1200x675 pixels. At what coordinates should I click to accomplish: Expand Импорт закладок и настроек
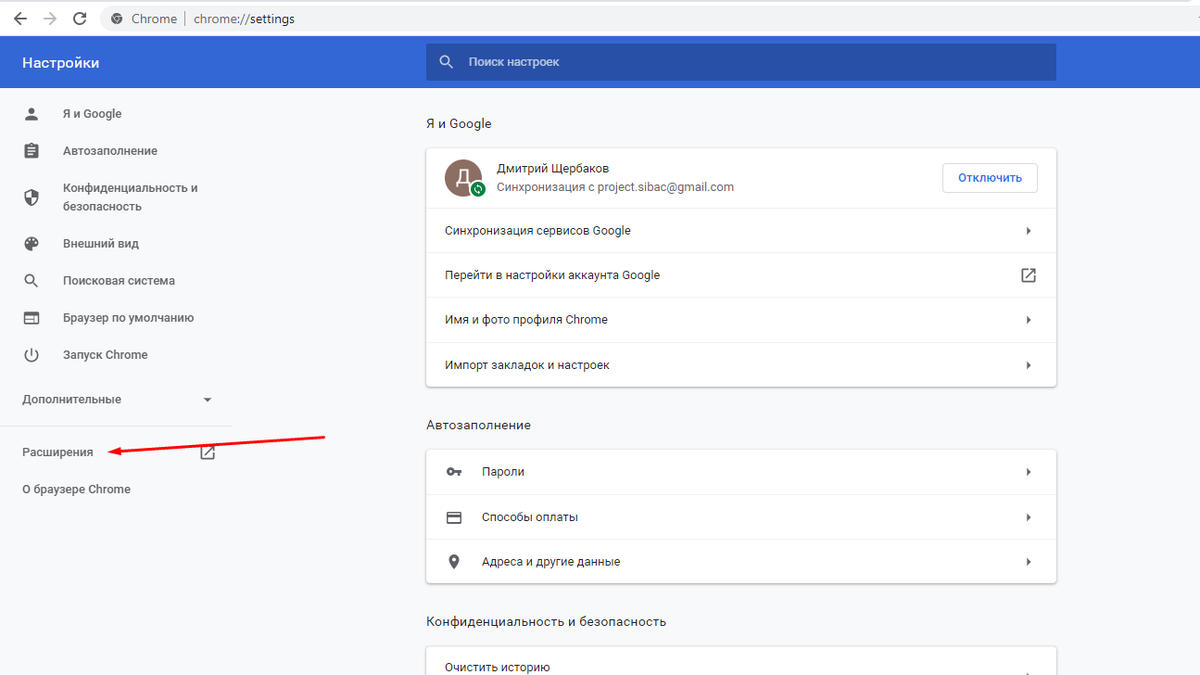pyautogui.click(x=1028, y=365)
